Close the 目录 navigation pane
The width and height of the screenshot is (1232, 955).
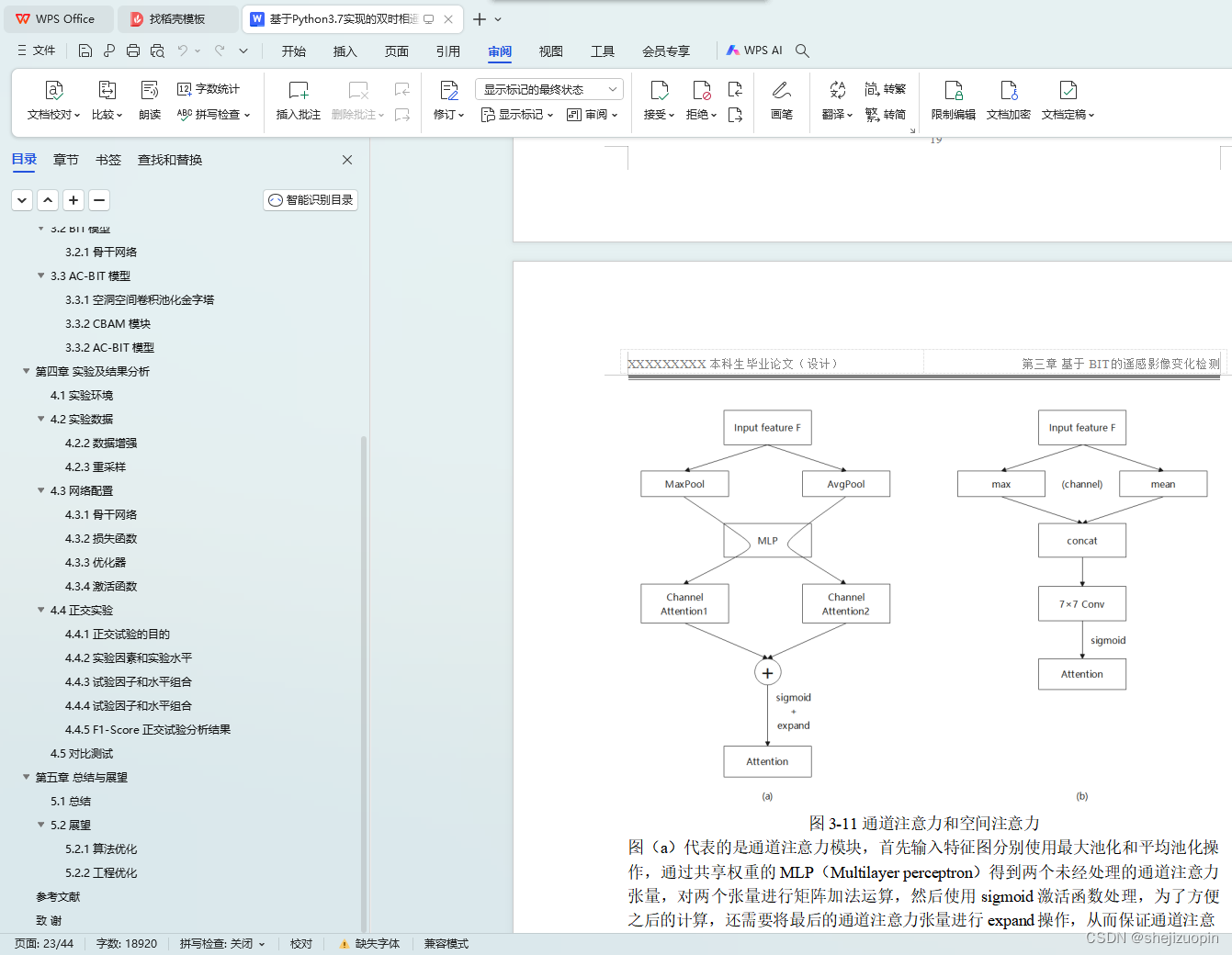point(347,159)
